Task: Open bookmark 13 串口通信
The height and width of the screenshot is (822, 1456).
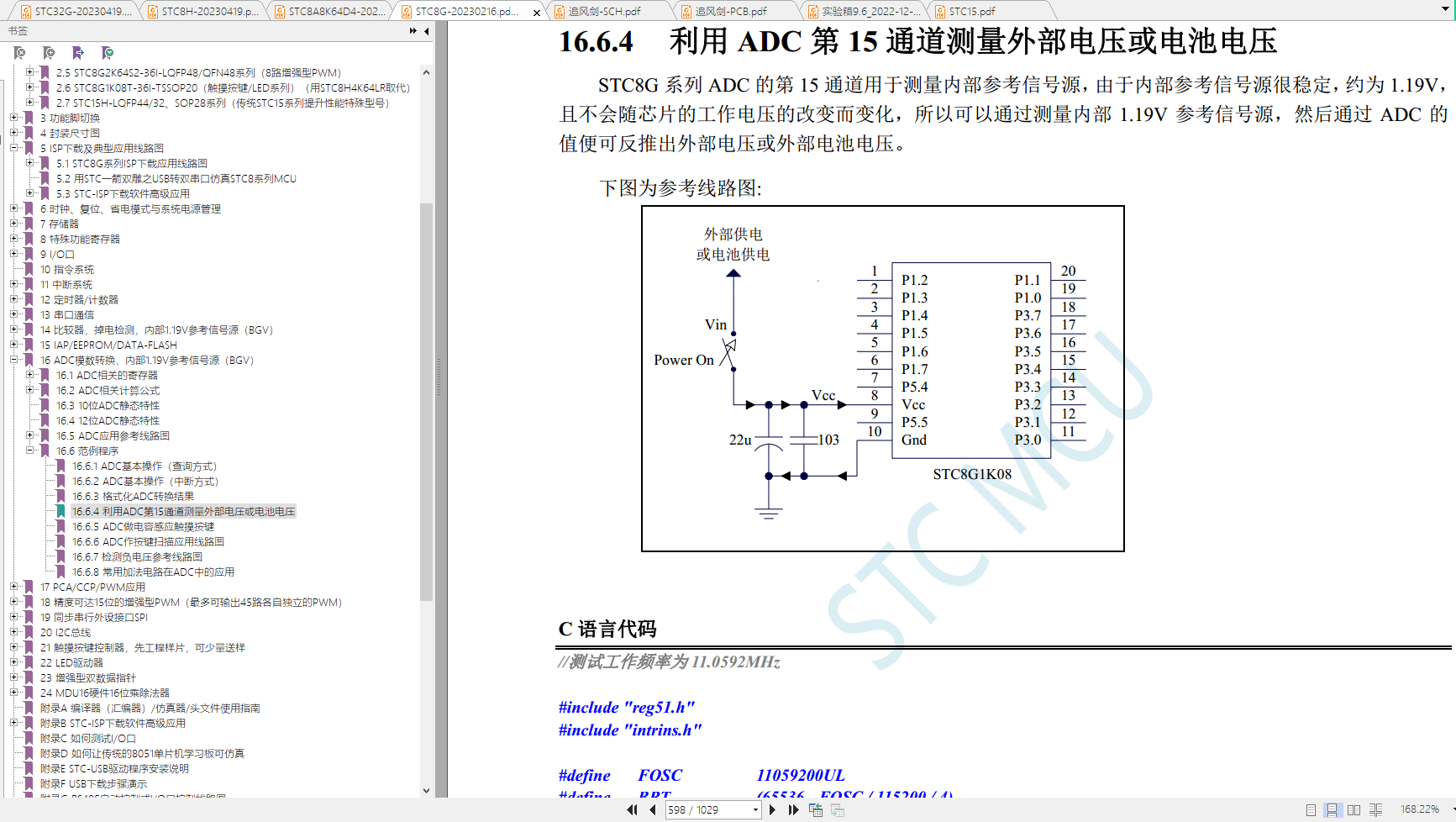Action: (67, 314)
